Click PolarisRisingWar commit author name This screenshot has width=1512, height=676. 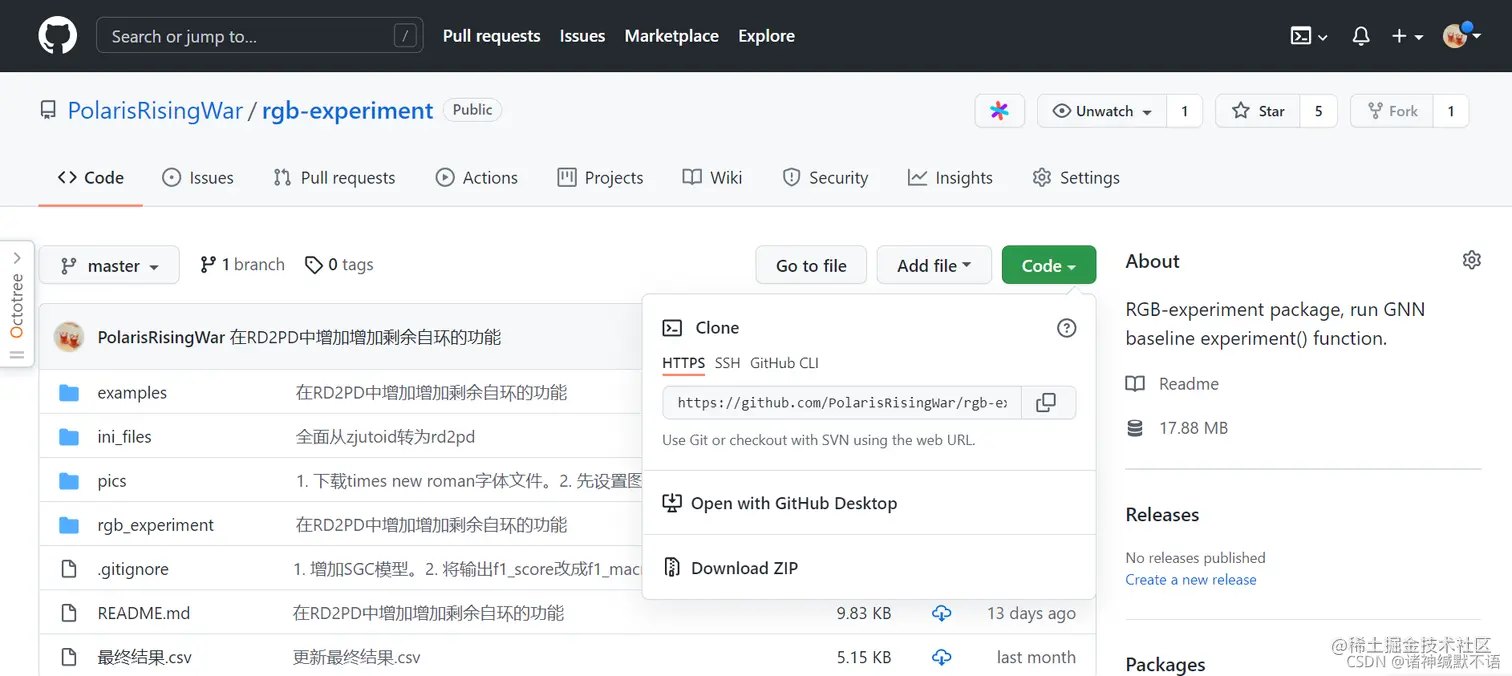coord(161,337)
